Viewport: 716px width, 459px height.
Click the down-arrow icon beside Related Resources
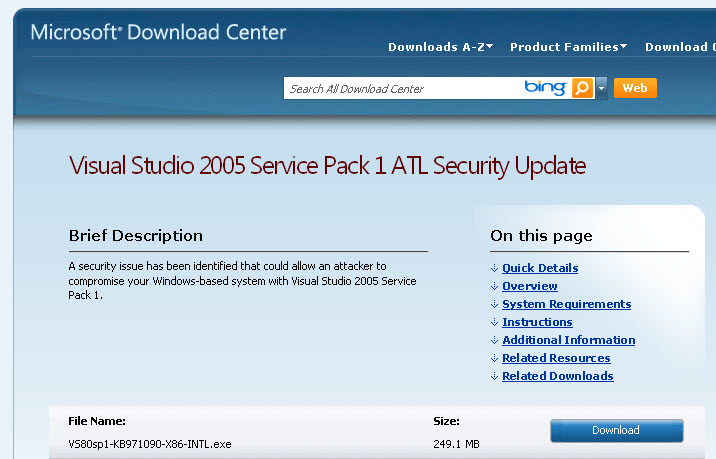point(494,358)
